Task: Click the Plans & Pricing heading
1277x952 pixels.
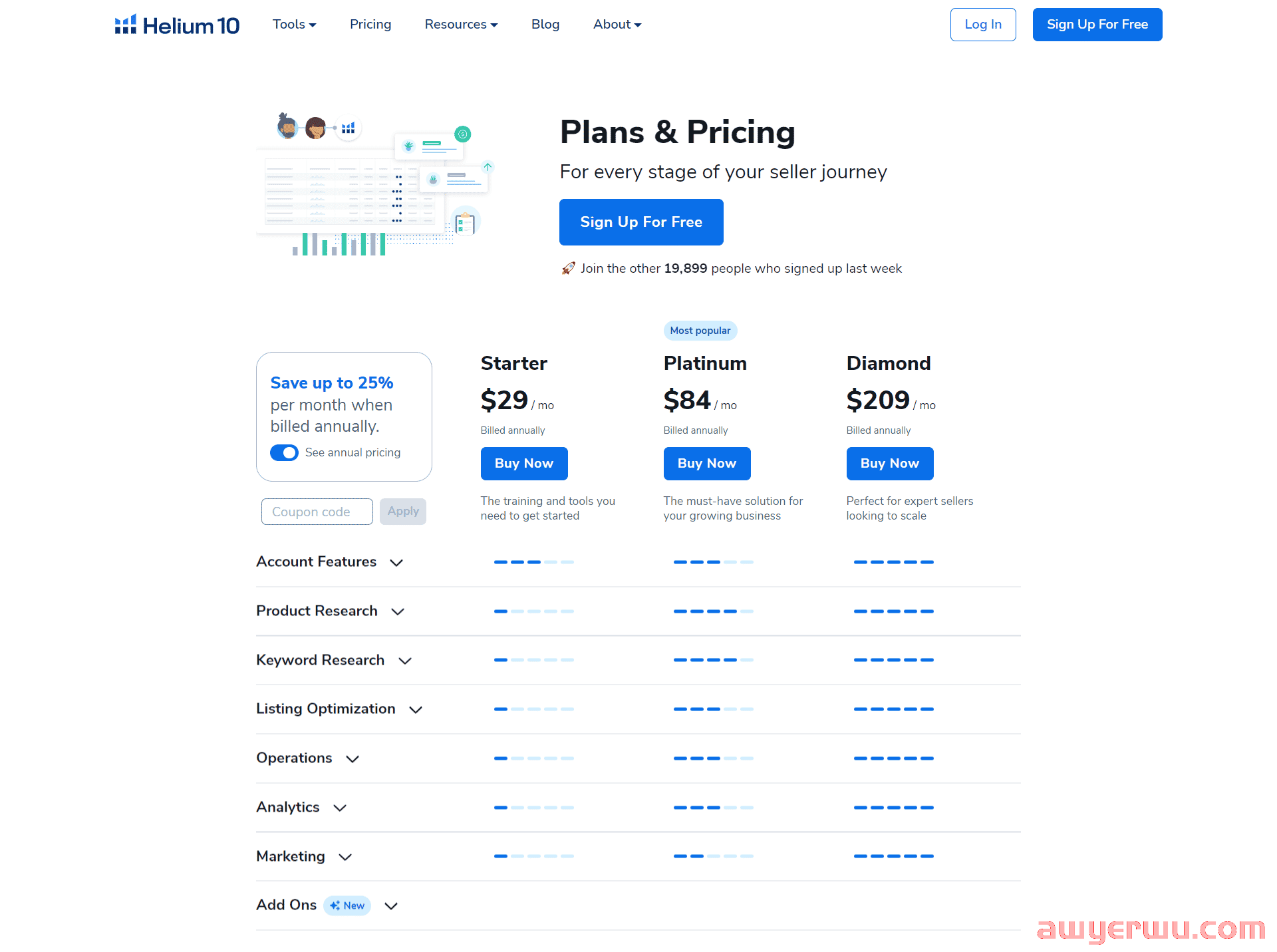Action: (x=678, y=132)
